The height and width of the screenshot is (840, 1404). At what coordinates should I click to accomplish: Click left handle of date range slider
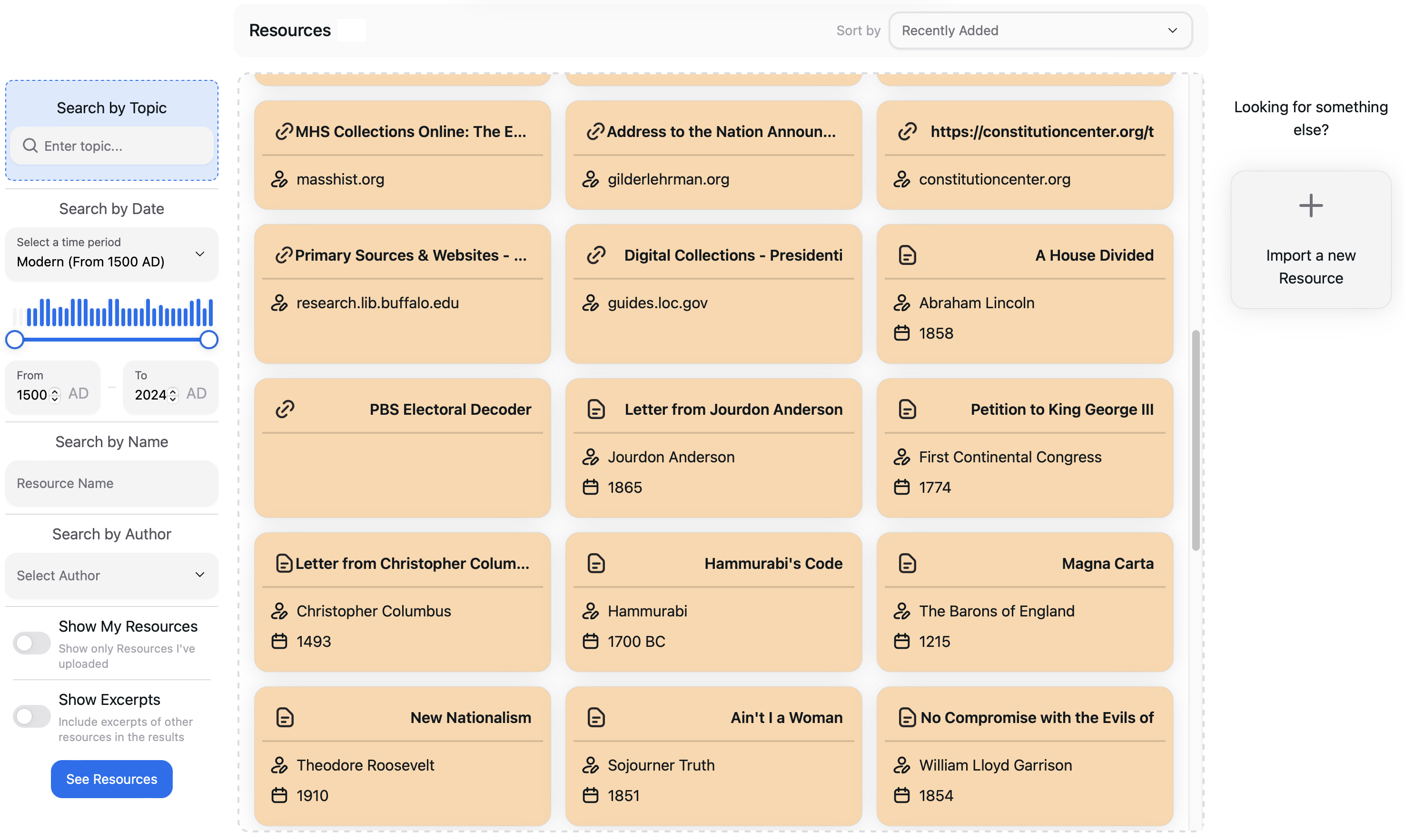15,339
